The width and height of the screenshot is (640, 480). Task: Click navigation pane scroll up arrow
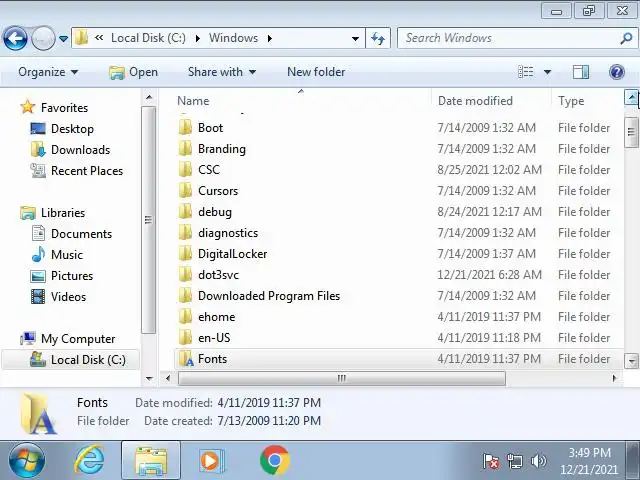149,98
